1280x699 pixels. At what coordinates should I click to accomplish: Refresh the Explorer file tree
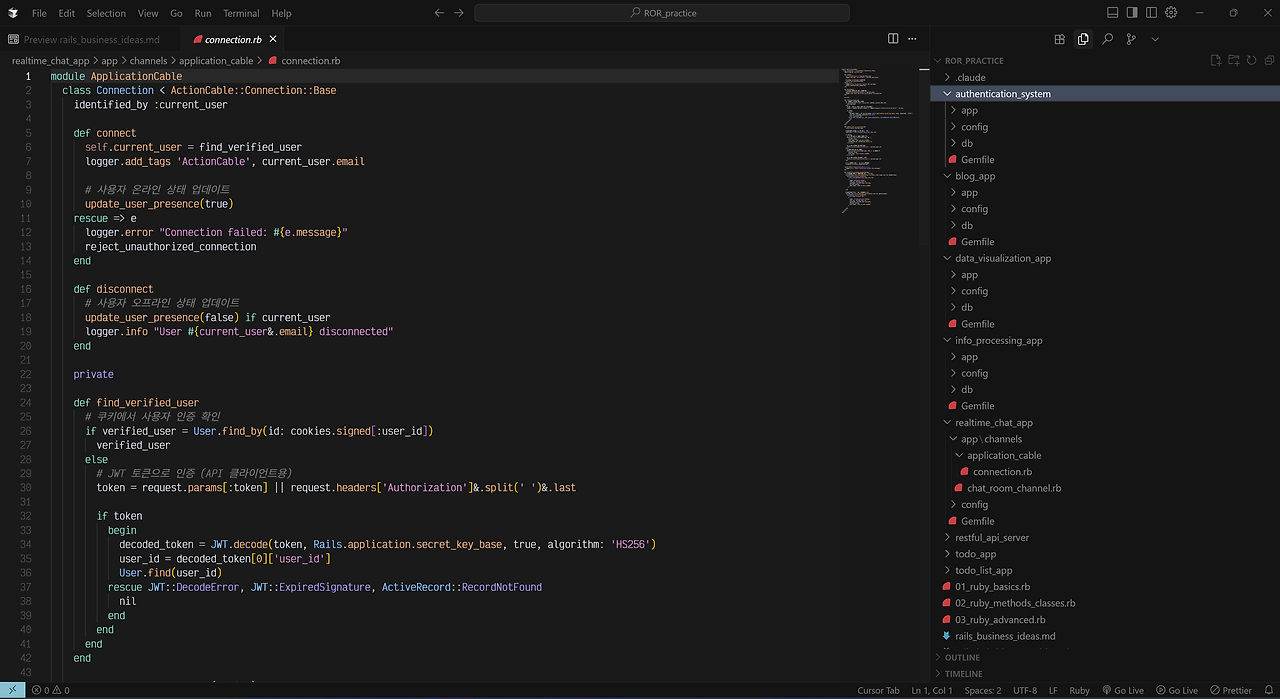point(1251,61)
